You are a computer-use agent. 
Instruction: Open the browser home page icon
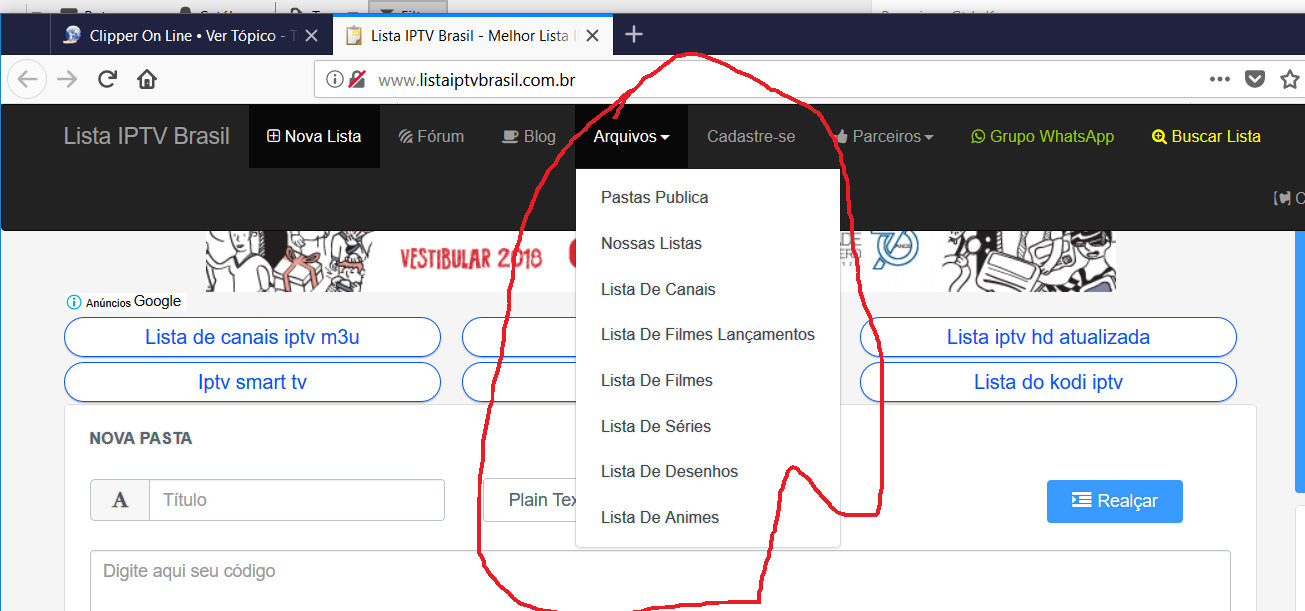[x=147, y=80]
